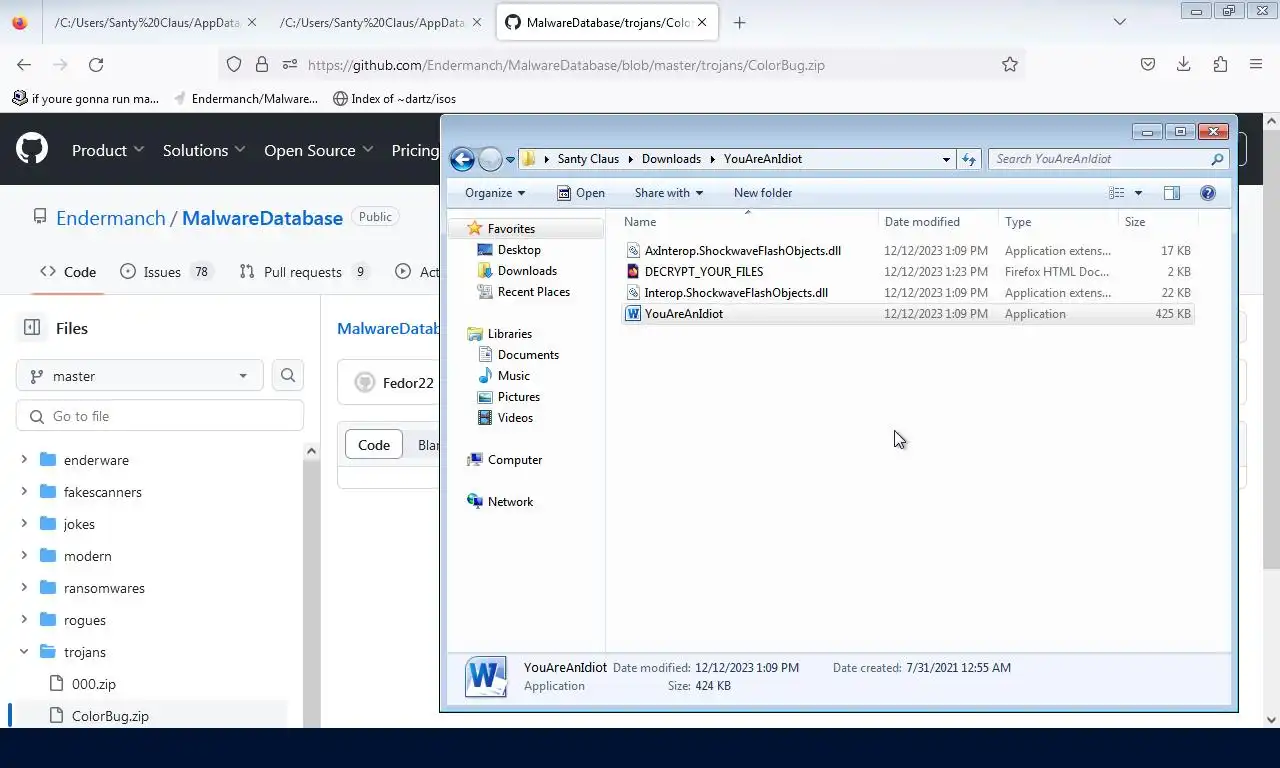
Task: Open the Endermanch user link
Action: pyautogui.click(x=111, y=218)
